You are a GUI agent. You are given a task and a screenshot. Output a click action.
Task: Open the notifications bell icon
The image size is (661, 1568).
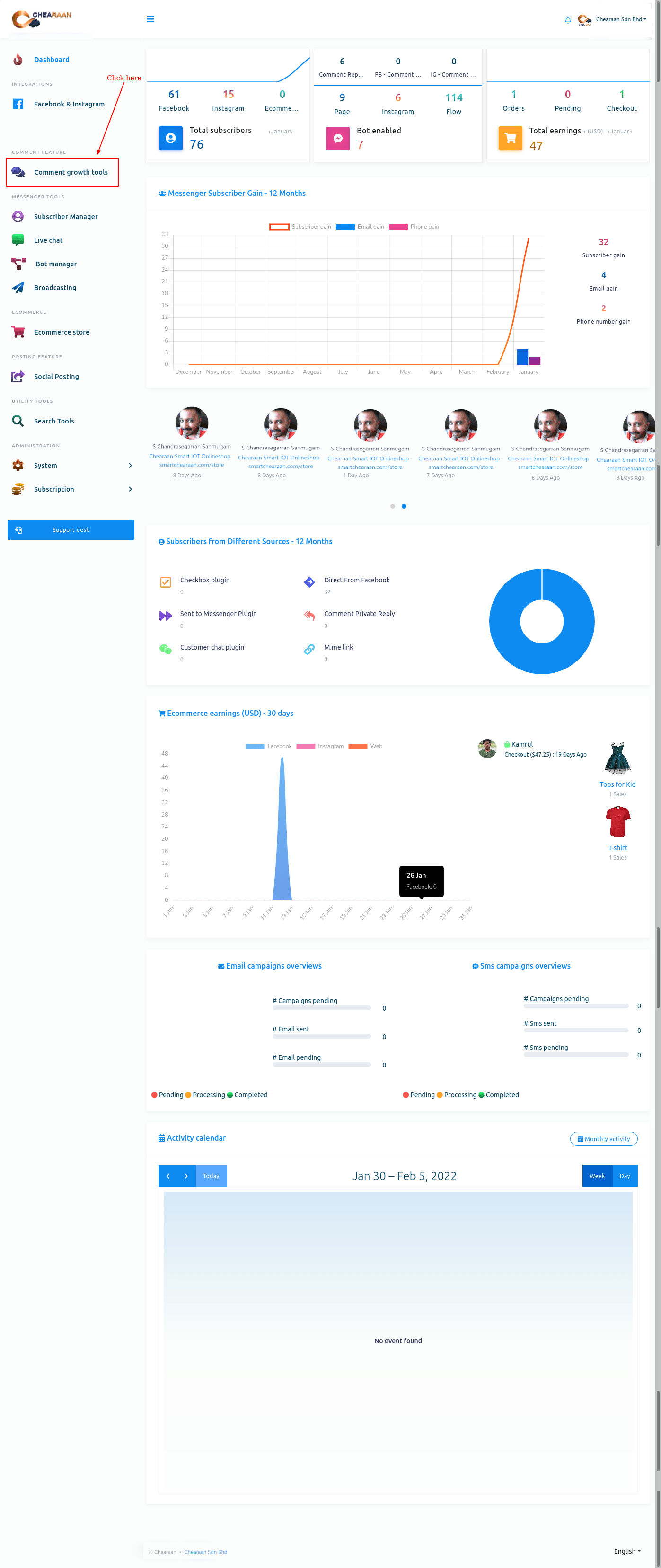point(567,20)
